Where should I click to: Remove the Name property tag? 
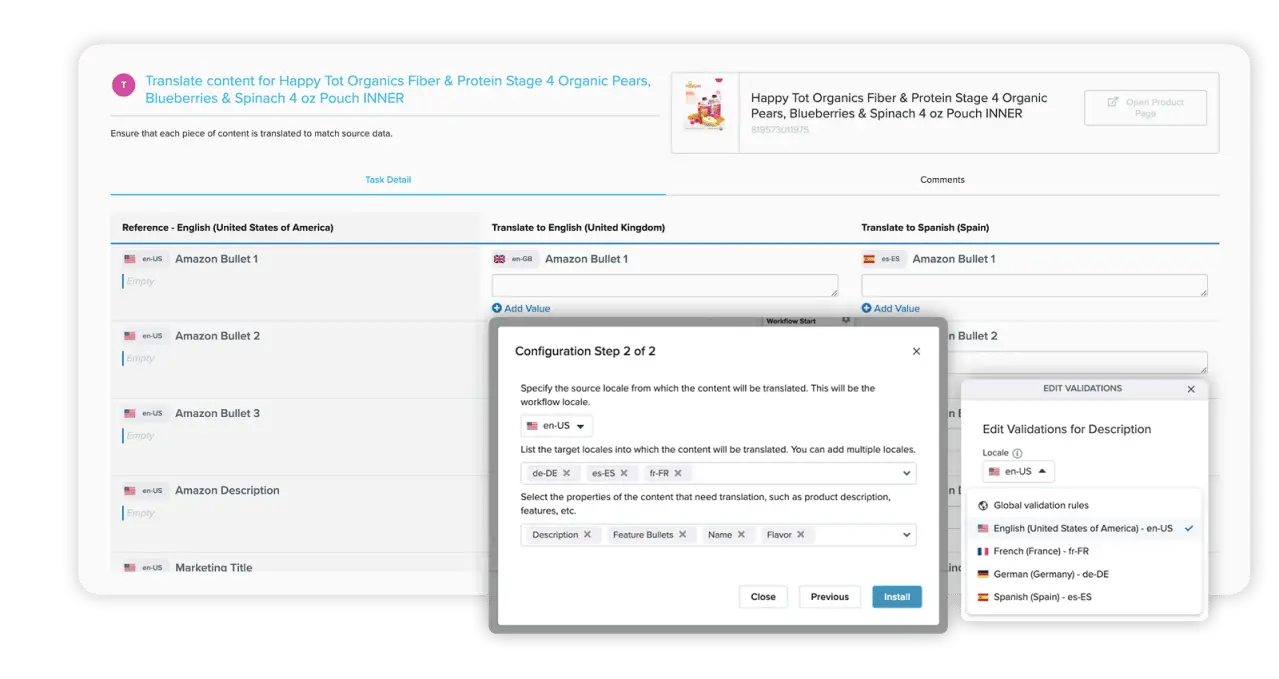coord(741,535)
